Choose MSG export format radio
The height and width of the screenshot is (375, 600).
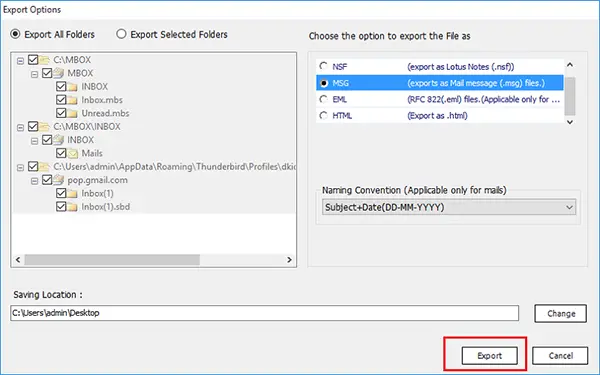click(x=324, y=83)
